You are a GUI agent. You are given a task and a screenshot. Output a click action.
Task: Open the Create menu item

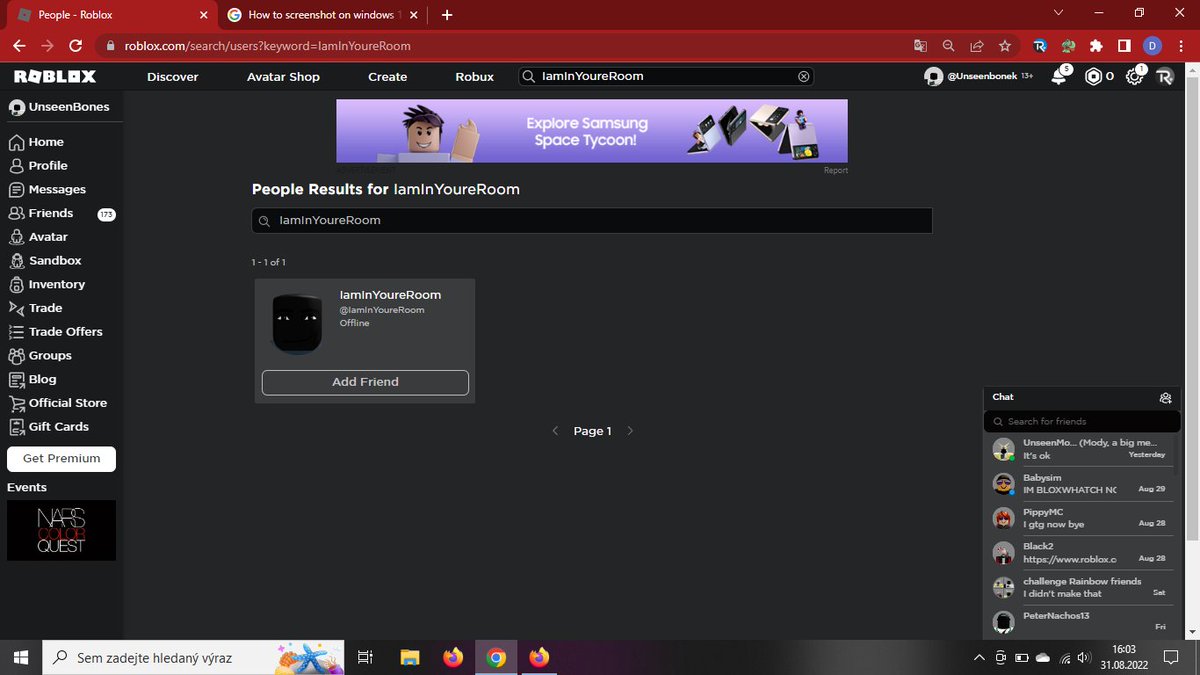click(x=387, y=77)
